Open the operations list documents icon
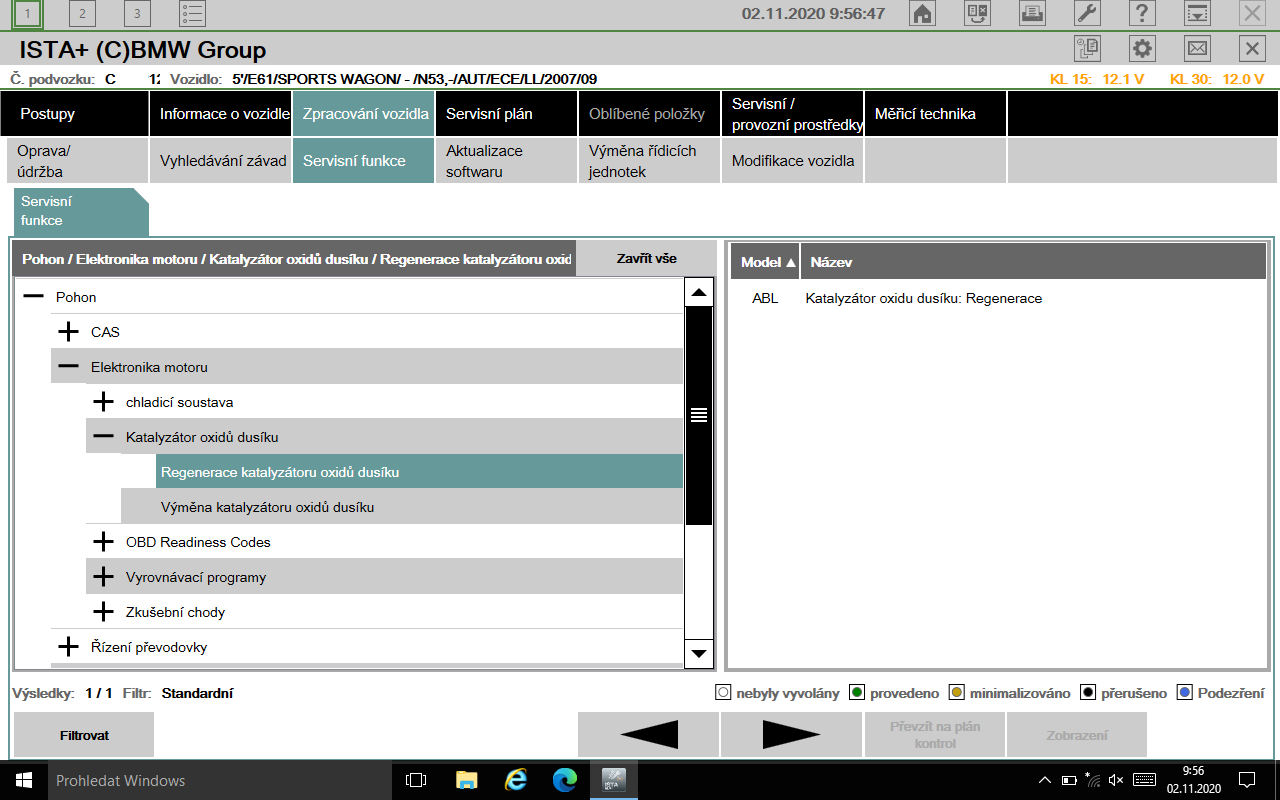1280x800 pixels. tap(1087, 48)
